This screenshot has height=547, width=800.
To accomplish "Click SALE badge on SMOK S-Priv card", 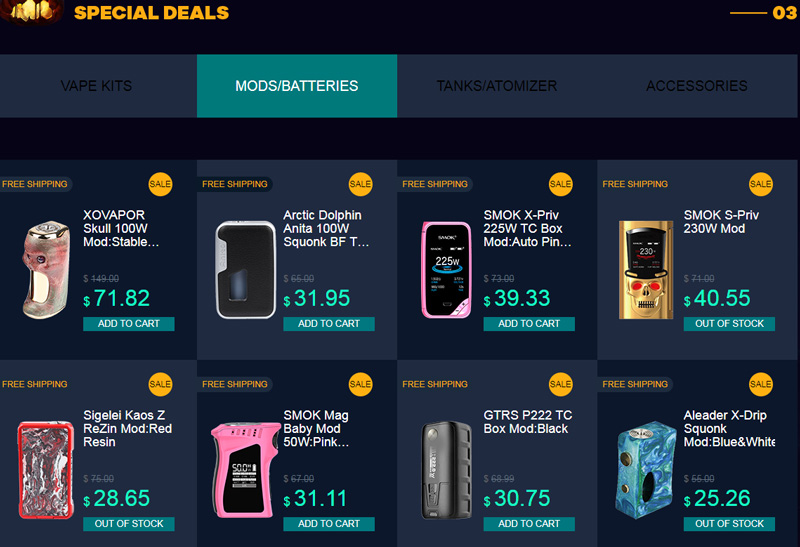I will point(761,184).
